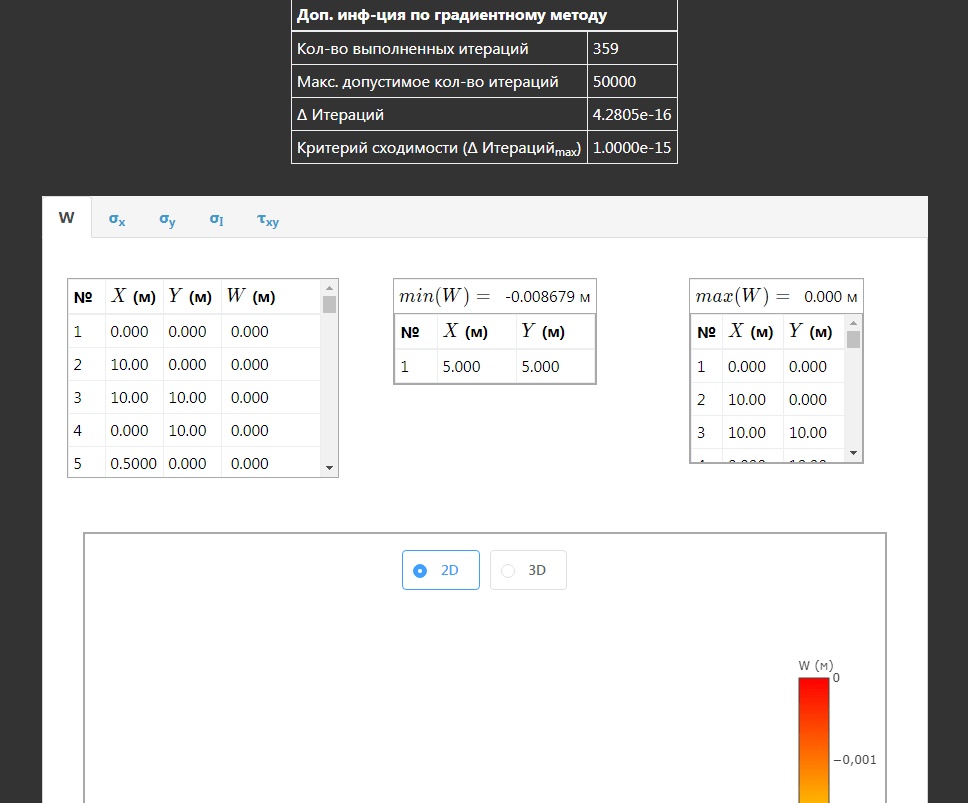Switch to the W tab
This screenshot has height=803, width=968.
coord(67,217)
